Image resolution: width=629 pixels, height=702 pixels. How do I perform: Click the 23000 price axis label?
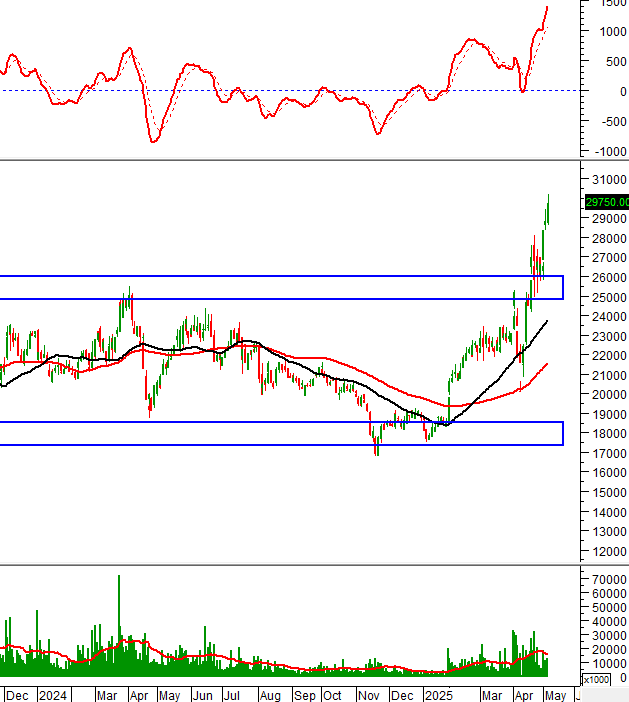point(609,336)
